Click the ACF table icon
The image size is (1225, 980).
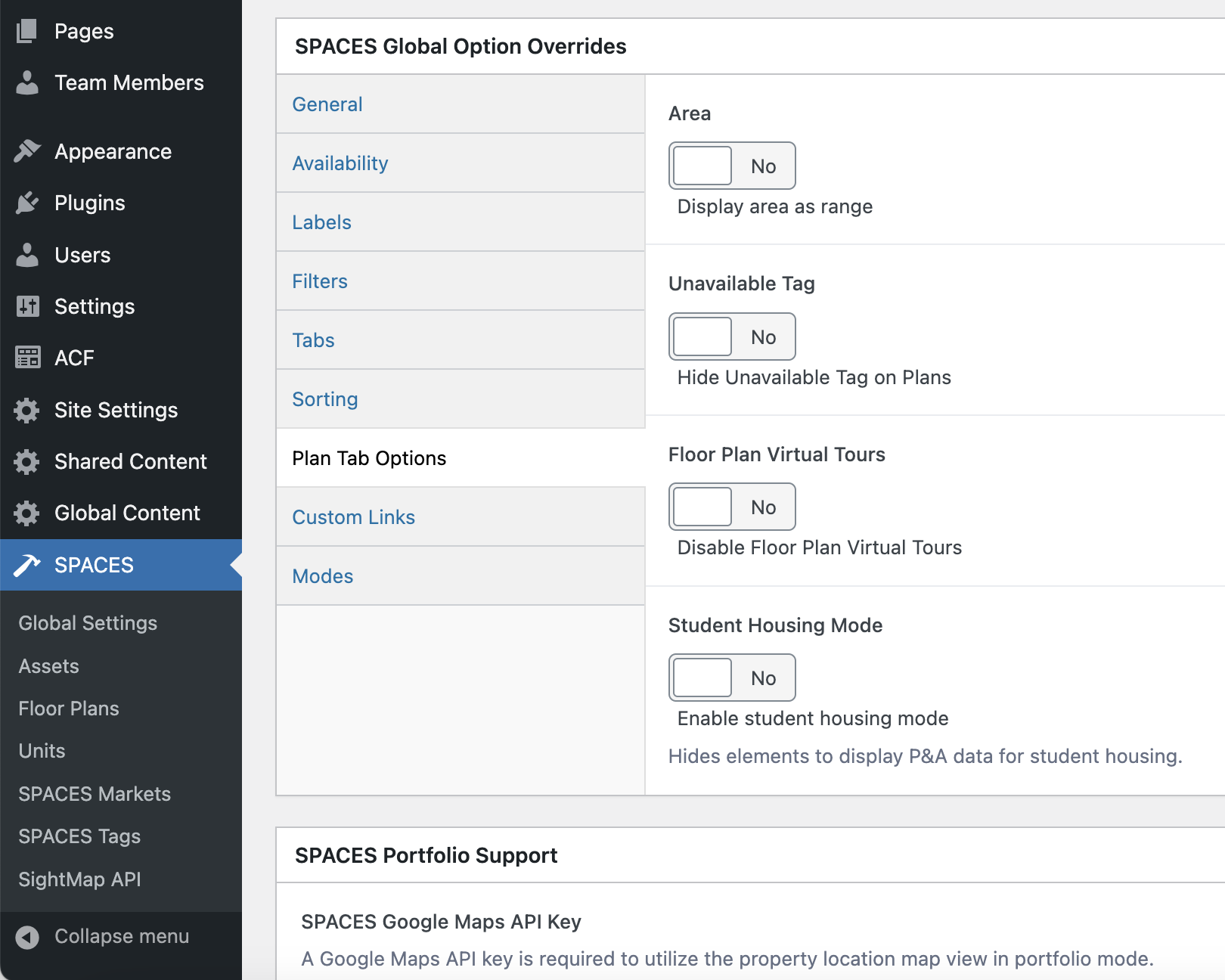point(27,358)
